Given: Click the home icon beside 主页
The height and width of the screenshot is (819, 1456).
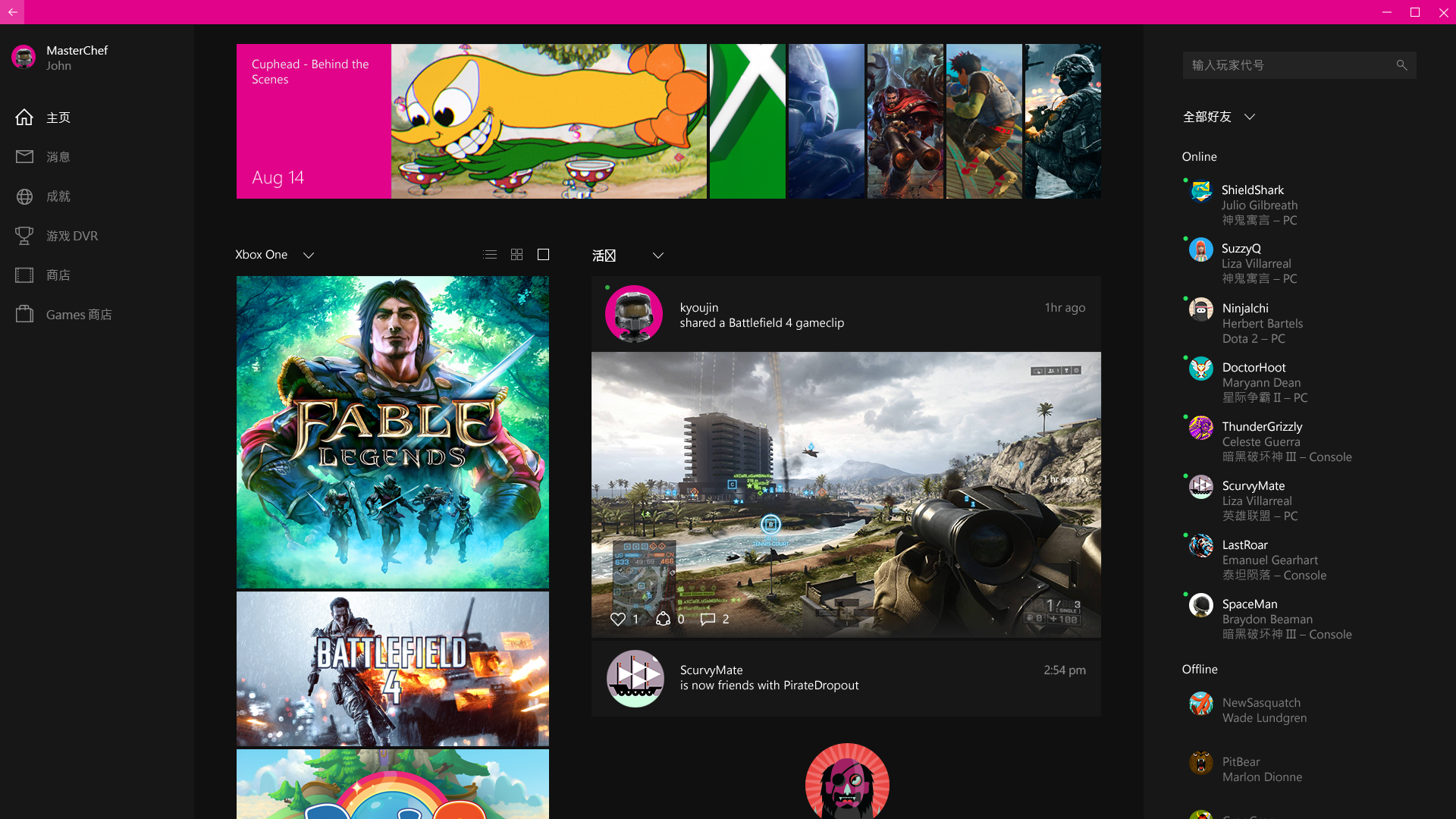Looking at the screenshot, I should (24, 118).
